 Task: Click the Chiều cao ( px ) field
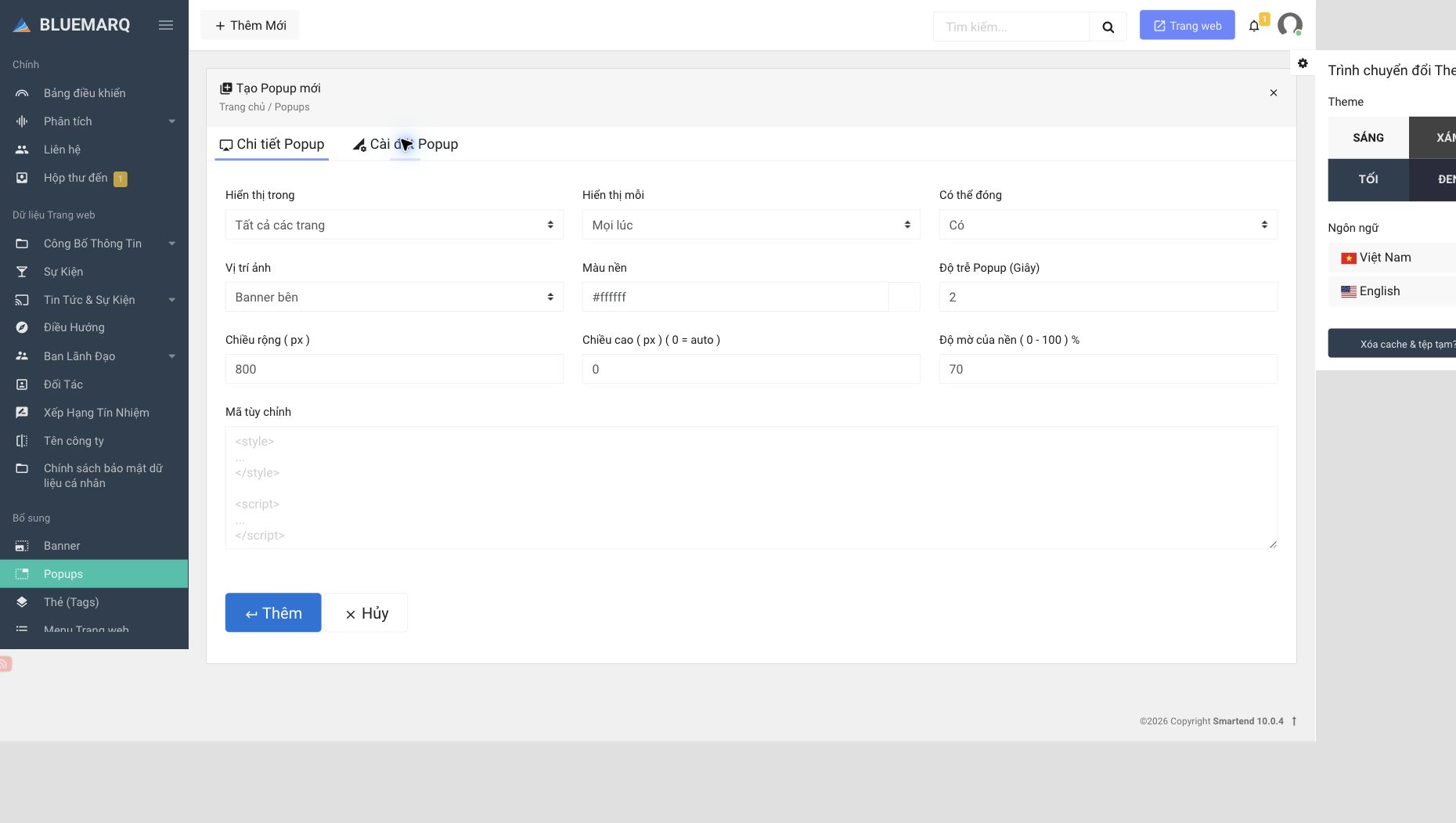pos(751,369)
